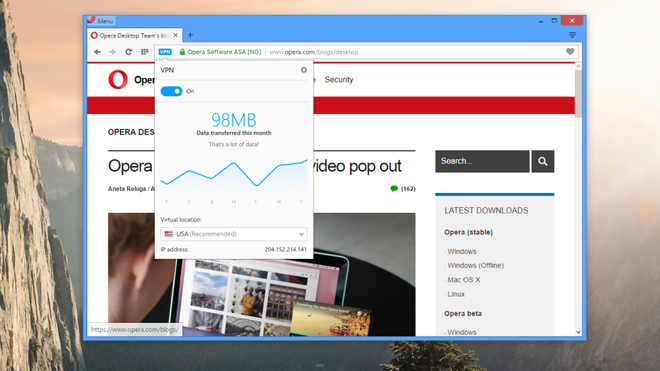
Task: Click the 98MB data transferred value
Action: (x=234, y=120)
